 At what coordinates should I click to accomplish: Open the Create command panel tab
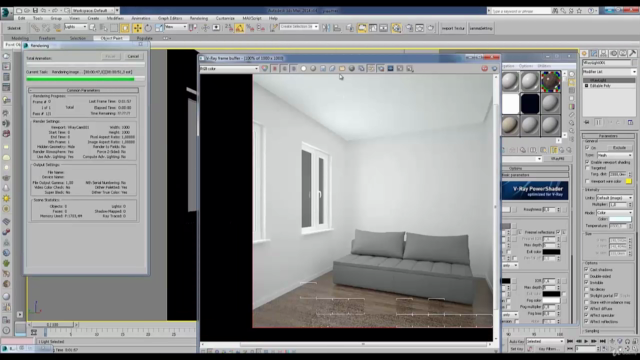[x=584, y=53]
